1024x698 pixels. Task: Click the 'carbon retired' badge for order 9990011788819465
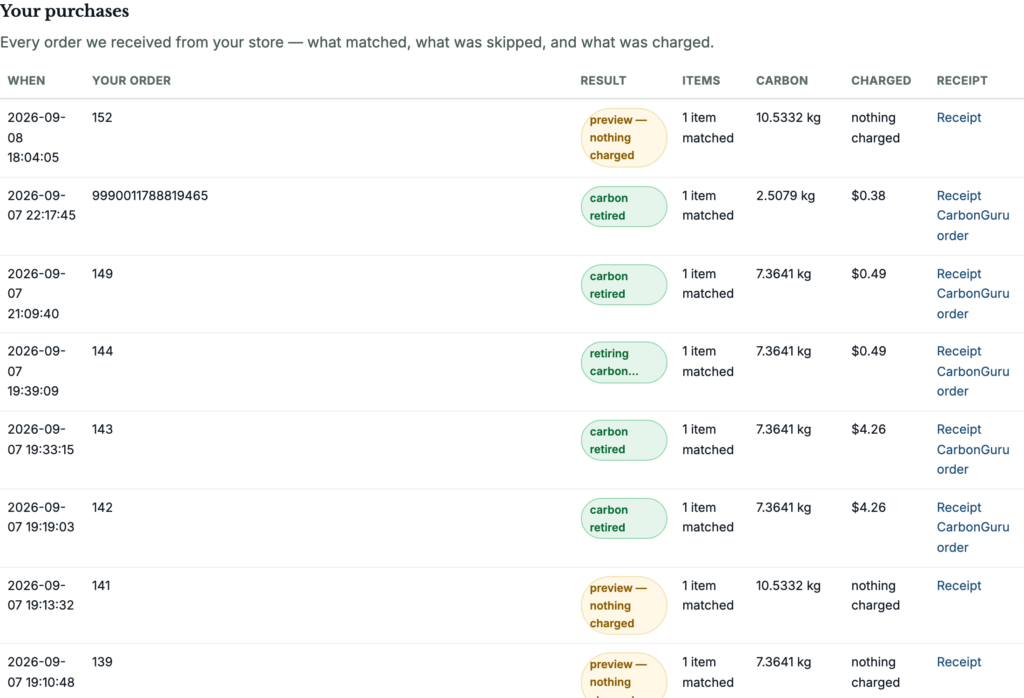[x=624, y=207]
